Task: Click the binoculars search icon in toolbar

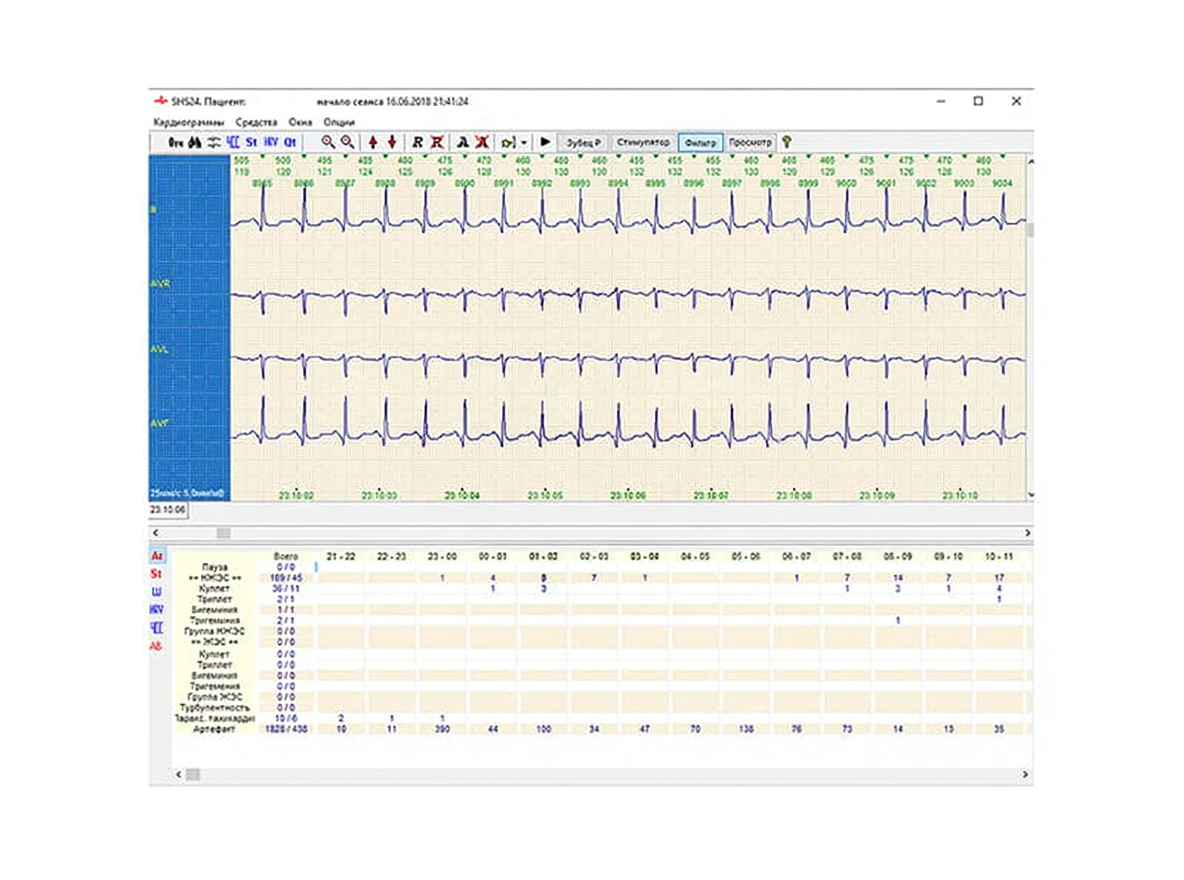Action: (x=194, y=142)
